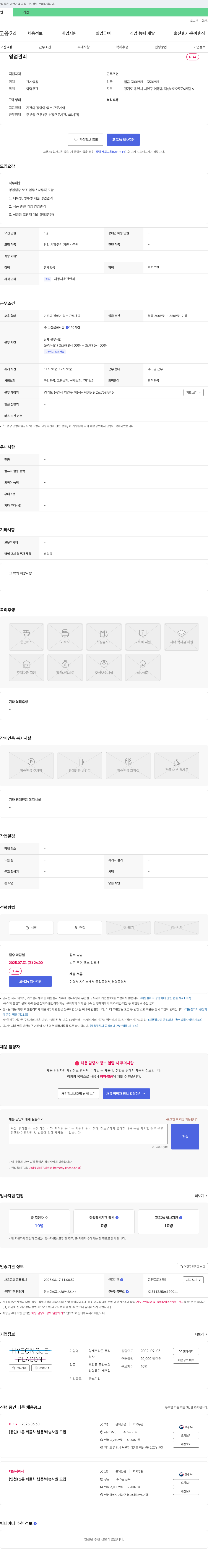Viewport: 208px width, 1568px height.
Task: Expand the 지도 보기 dropdown near 근무 예정지
Action: tap(193, 393)
